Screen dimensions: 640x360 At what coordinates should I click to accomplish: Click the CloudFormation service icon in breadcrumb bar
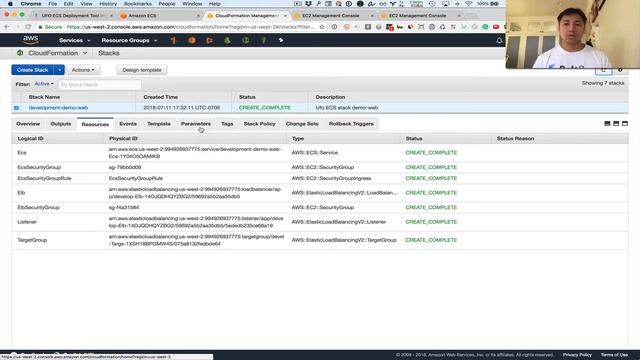pos(20,53)
